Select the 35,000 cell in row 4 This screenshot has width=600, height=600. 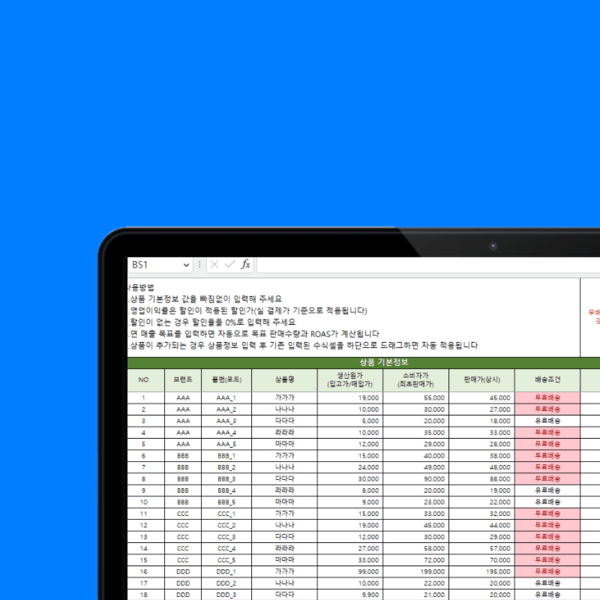point(416,433)
